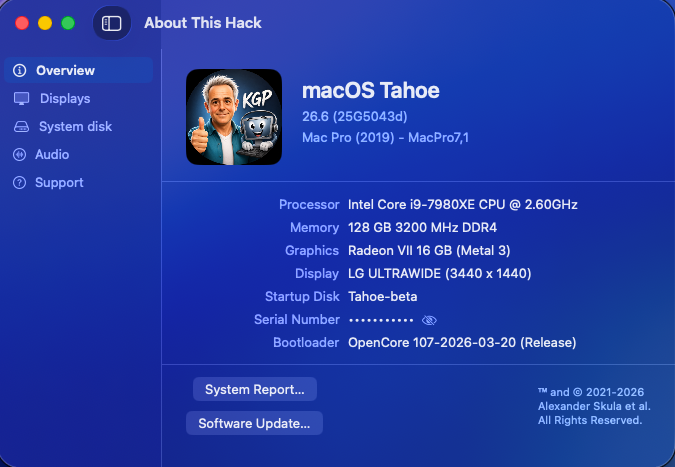Go to the Audio section
Image resolution: width=675 pixels, height=467 pixels.
(52, 155)
